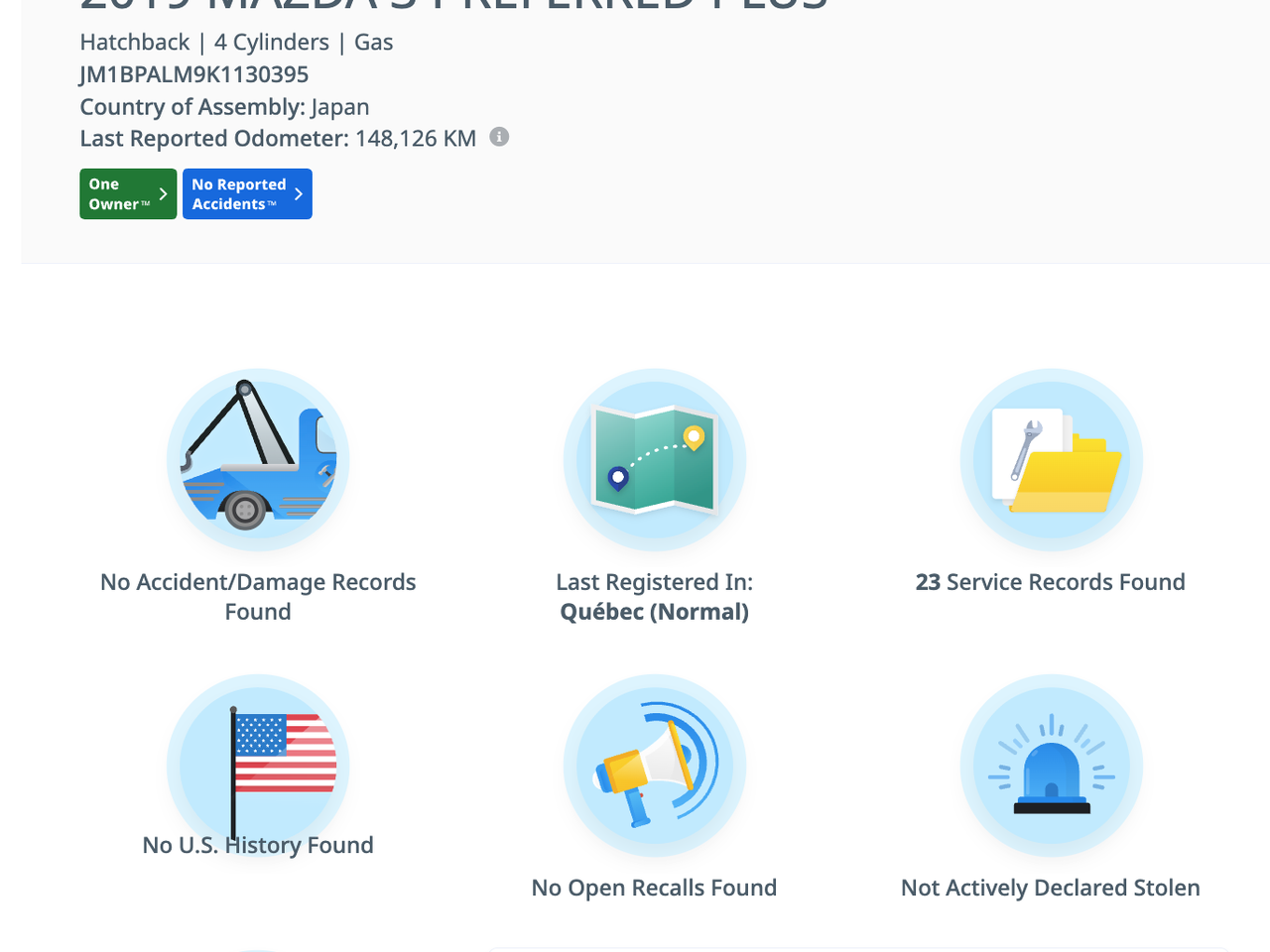The width and height of the screenshot is (1270, 952).
Task: Expand the chevron on No Reported Accidents badge
Action: point(299,194)
